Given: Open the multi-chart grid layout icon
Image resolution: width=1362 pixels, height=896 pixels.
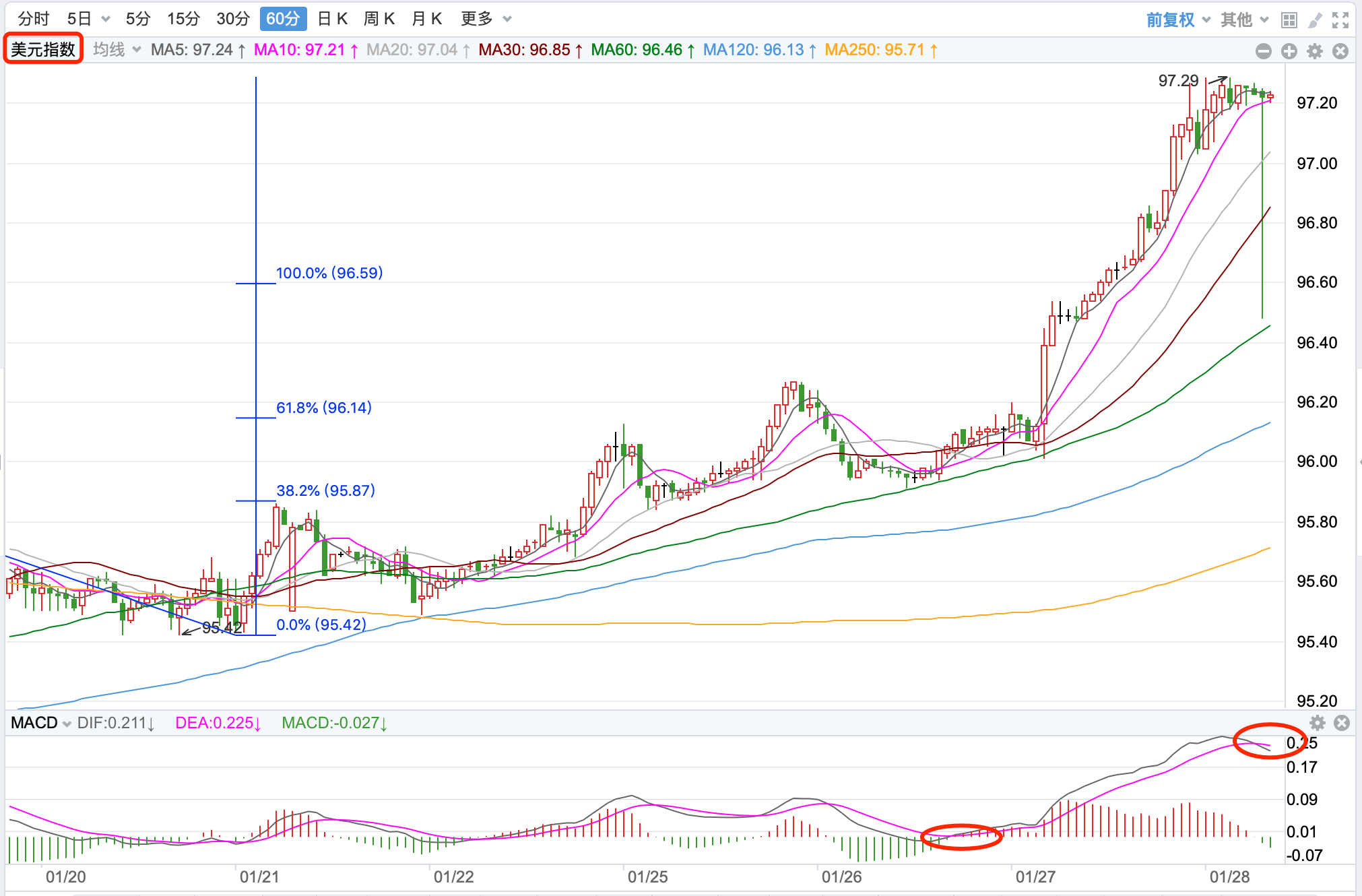Looking at the screenshot, I should 1289,20.
